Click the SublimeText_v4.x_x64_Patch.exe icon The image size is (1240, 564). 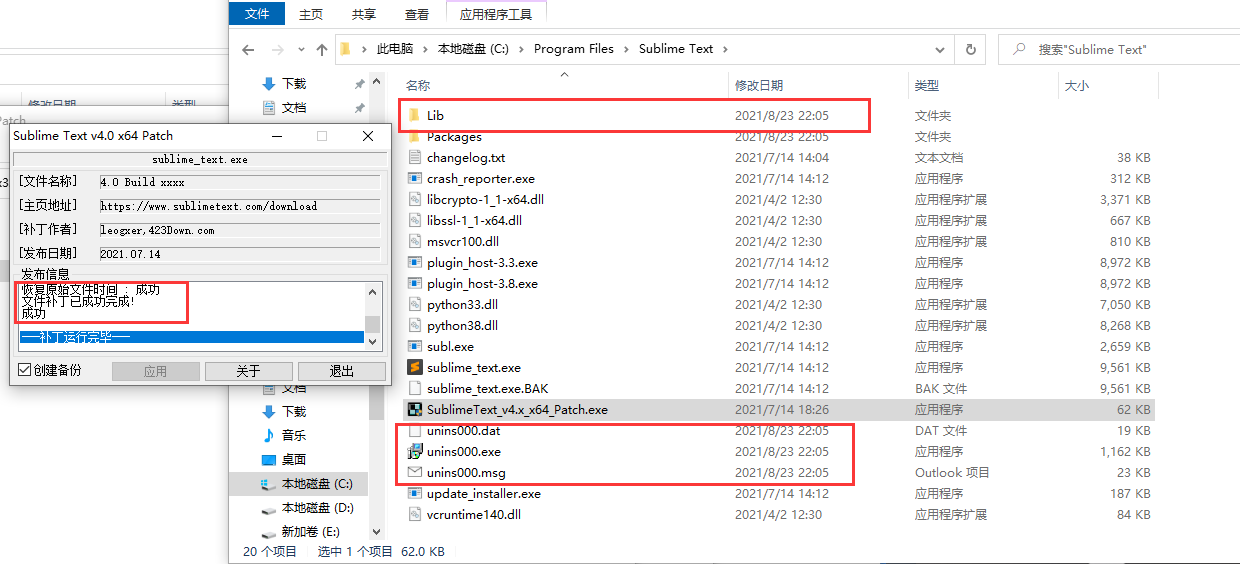click(x=415, y=410)
